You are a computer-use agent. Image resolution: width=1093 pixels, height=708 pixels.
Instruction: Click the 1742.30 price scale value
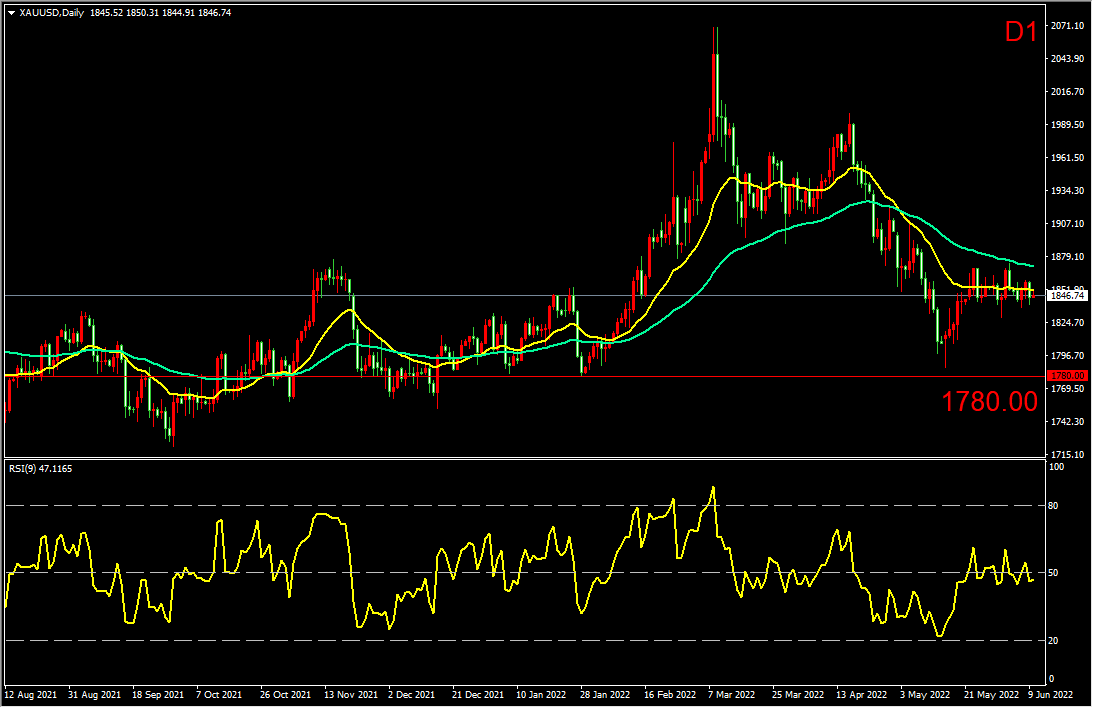tap(1067, 422)
